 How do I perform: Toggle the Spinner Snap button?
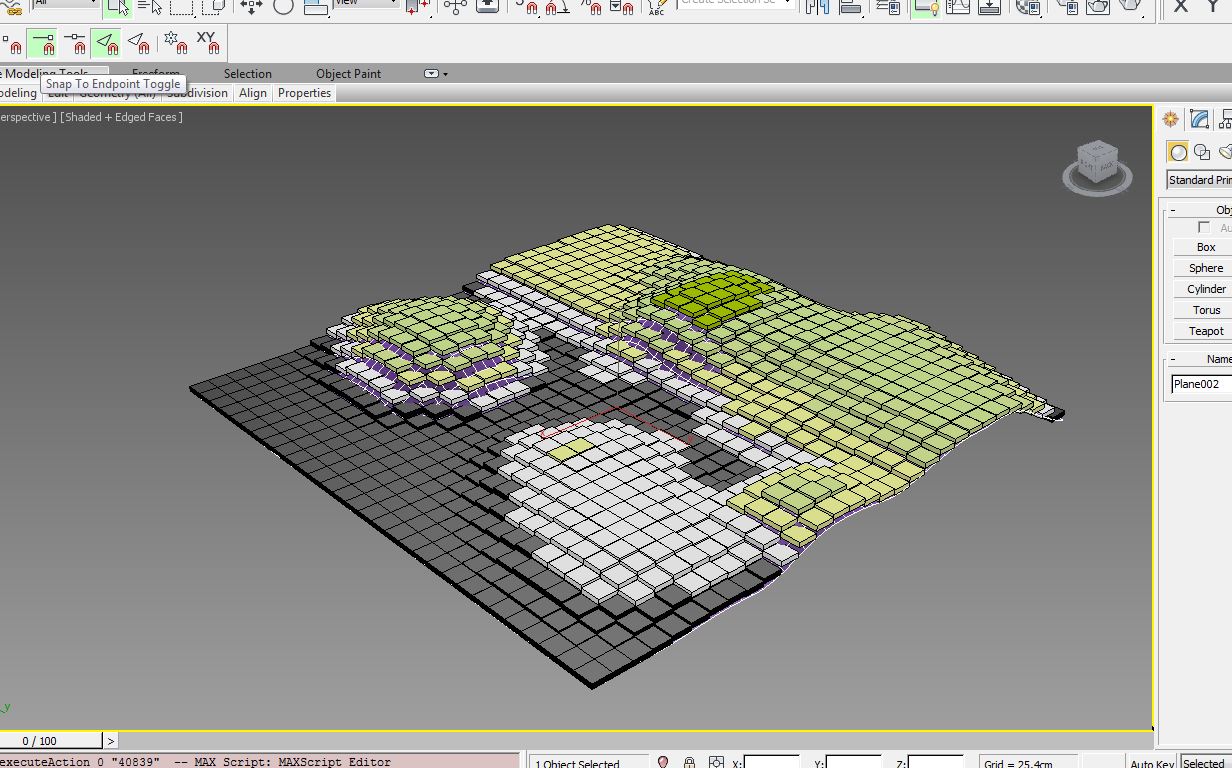point(622,7)
